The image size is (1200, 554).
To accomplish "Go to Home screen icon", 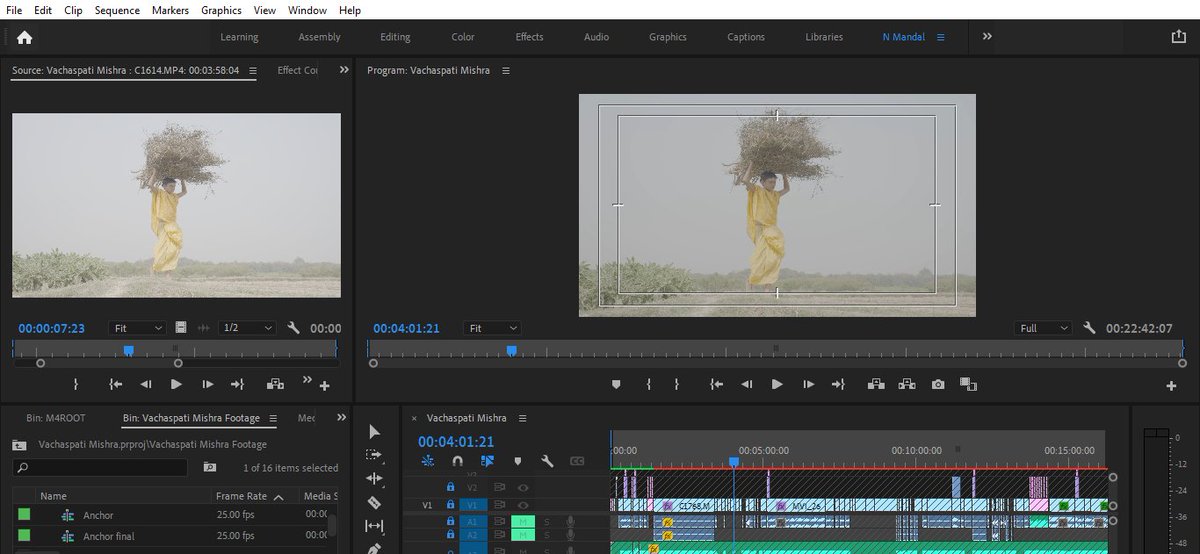I will tap(24, 37).
